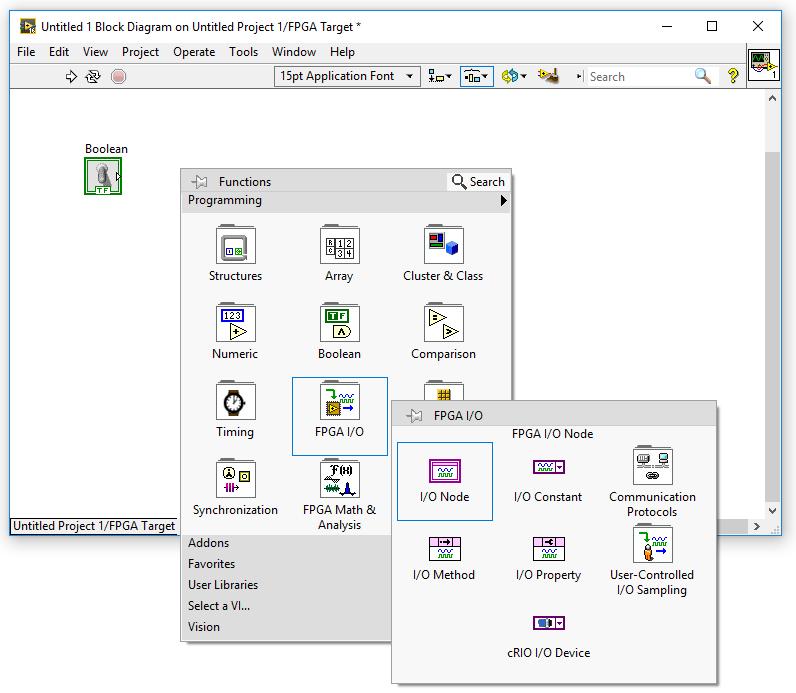Open the Reorder dropdown
This screenshot has width=796, height=693.
click(x=514, y=76)
